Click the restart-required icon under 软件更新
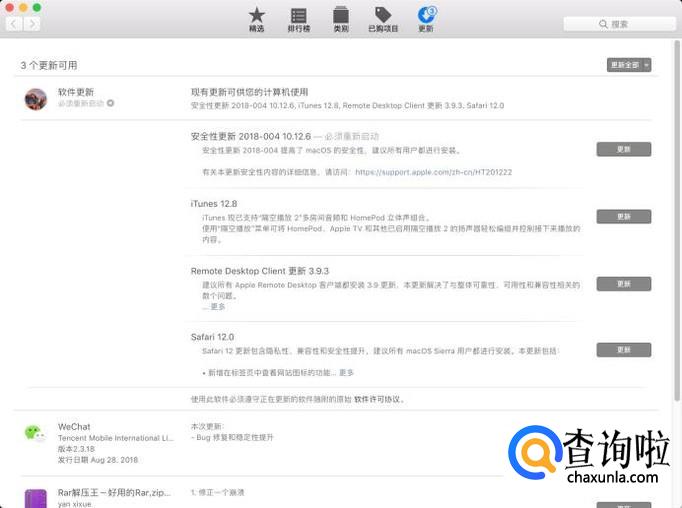This screenshot has width=682, height=508. [110, 103]
